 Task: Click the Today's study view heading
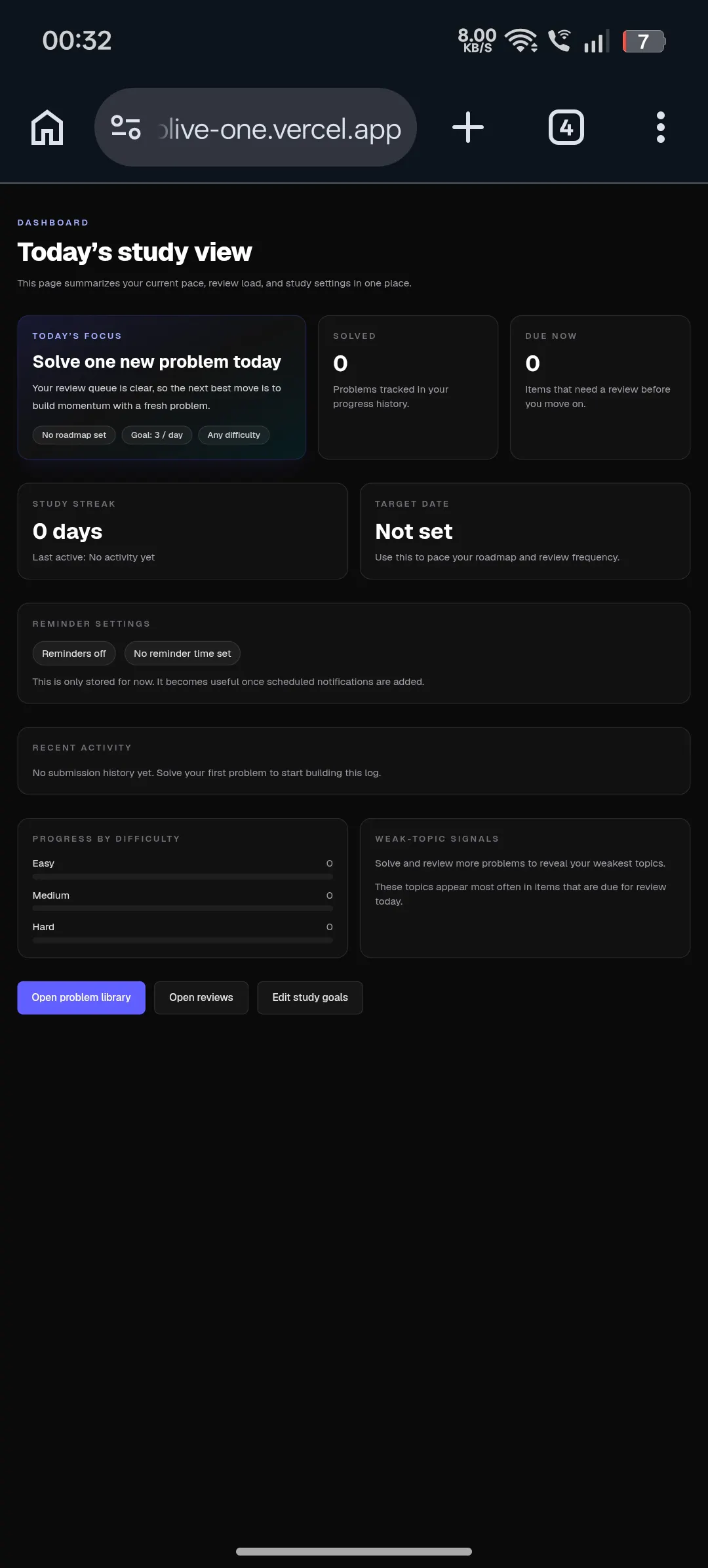point(134,252)
